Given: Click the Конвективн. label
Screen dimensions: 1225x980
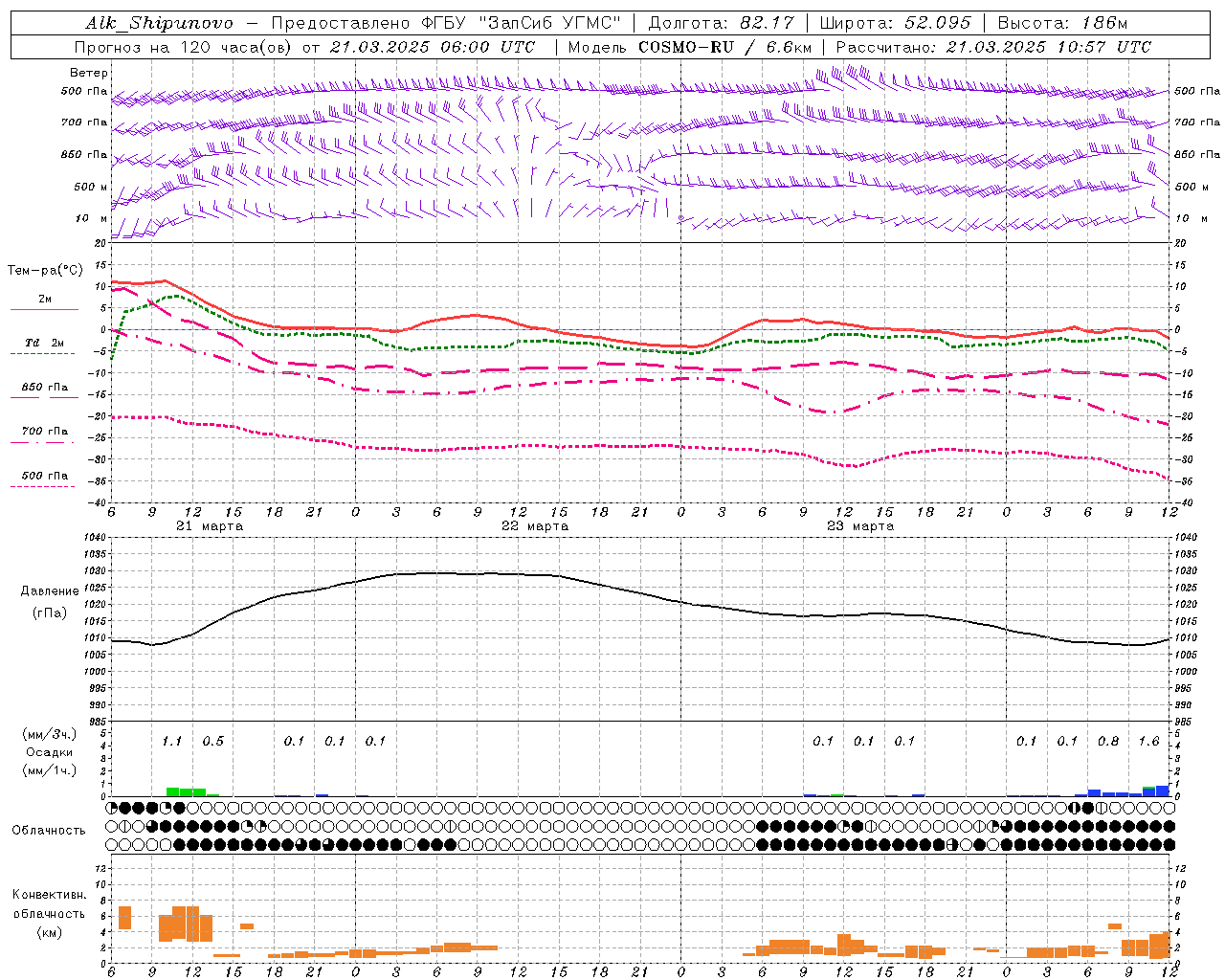Looking at the screenshot, I should pos(49,895).
